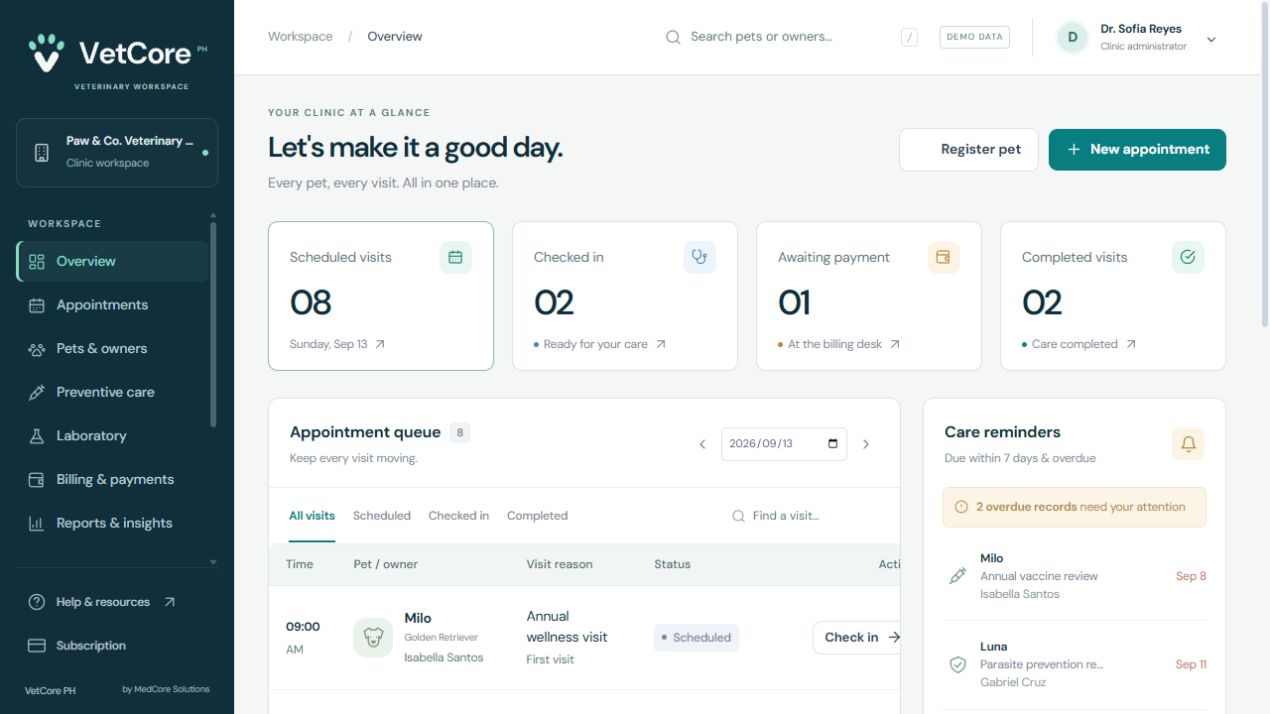The height and width of the screenshot is (714, 1270).
Task: Open Luna's Parasite prevention reminder
Action: point(1074,664)
